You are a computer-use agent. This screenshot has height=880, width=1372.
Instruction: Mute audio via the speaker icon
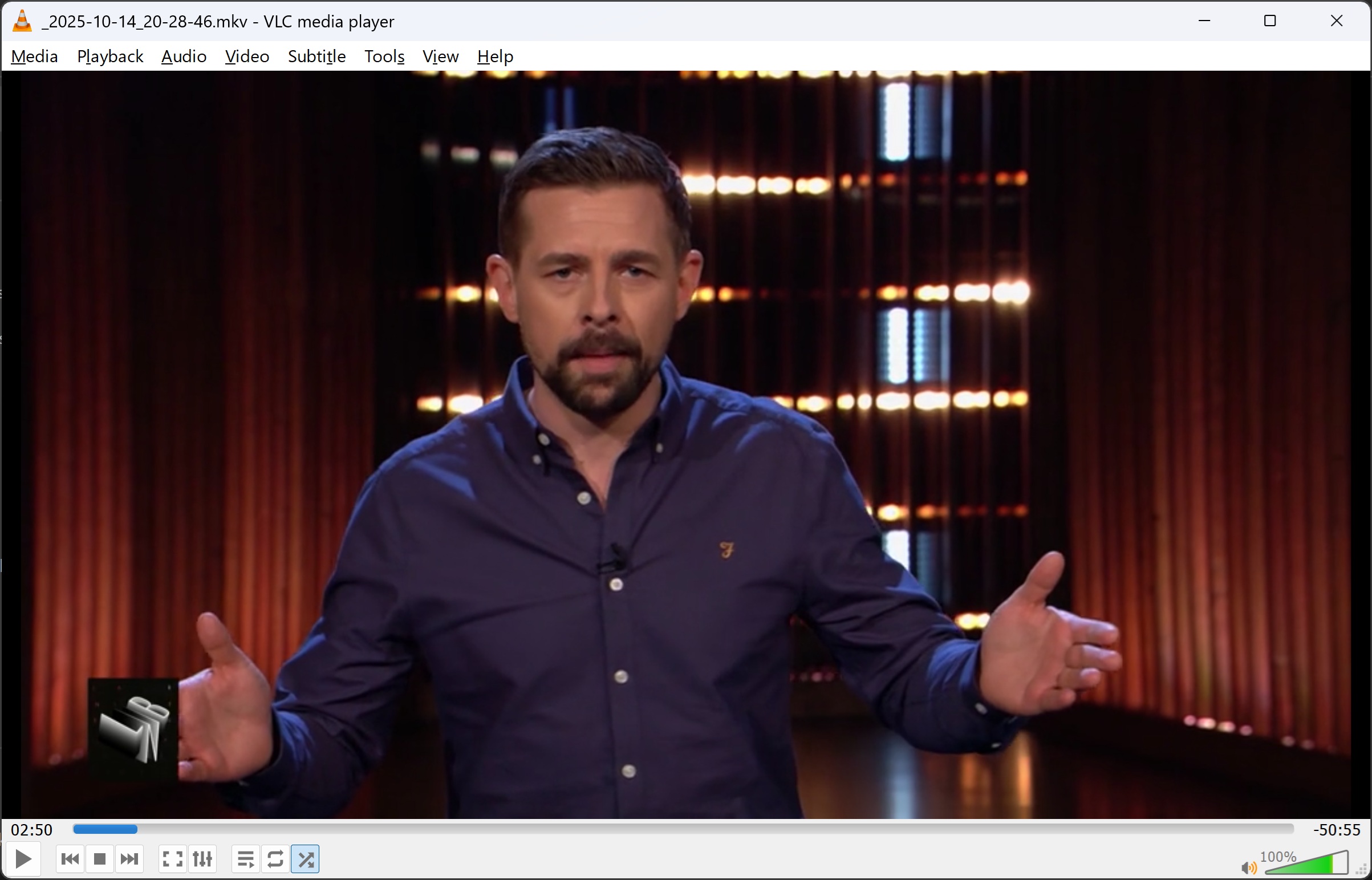pyautogui.click(x=1249, y=869)
